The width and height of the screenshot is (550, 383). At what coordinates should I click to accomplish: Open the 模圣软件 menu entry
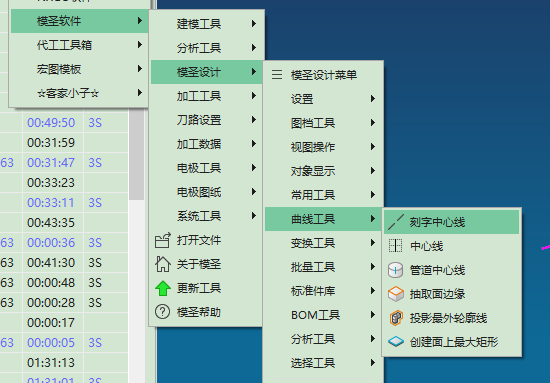pyautogui.click(x=80, y=21)
